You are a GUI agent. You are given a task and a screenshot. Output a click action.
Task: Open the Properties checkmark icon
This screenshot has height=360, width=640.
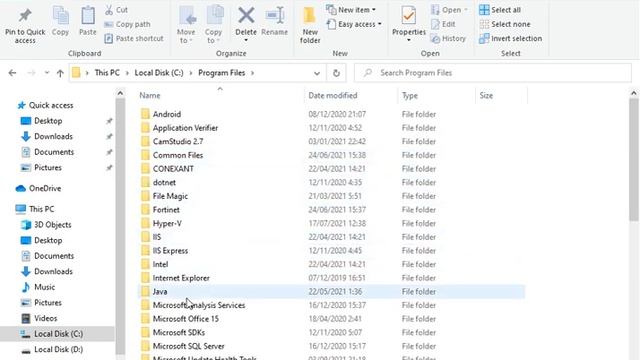(409, 16)
